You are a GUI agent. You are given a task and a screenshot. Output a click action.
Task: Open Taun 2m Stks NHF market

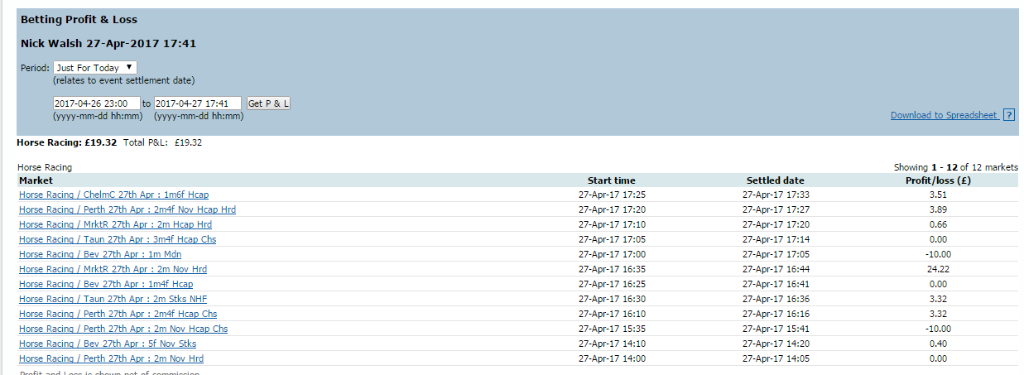tap(113, 299)
